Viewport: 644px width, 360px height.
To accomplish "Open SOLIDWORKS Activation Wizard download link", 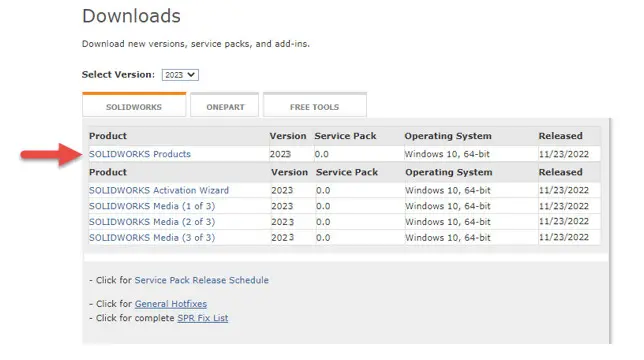I will (159, 190).
